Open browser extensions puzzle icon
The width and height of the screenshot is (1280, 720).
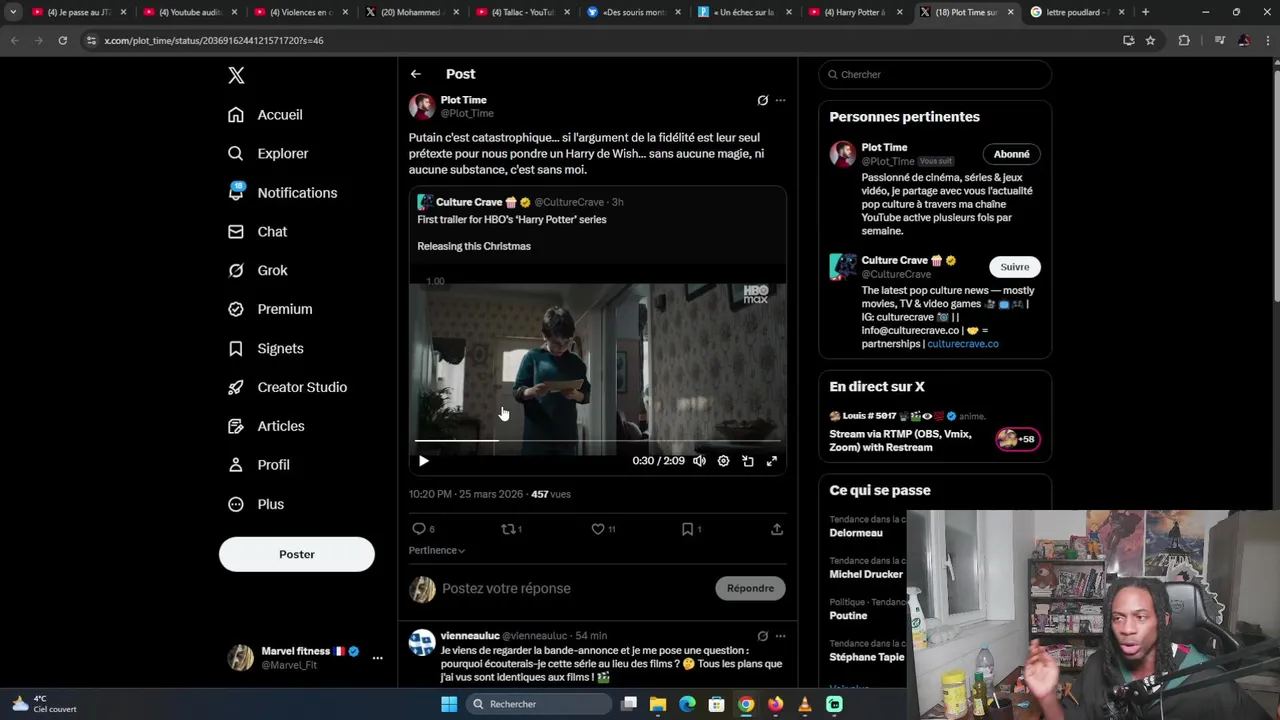(x=1185, y=41)
